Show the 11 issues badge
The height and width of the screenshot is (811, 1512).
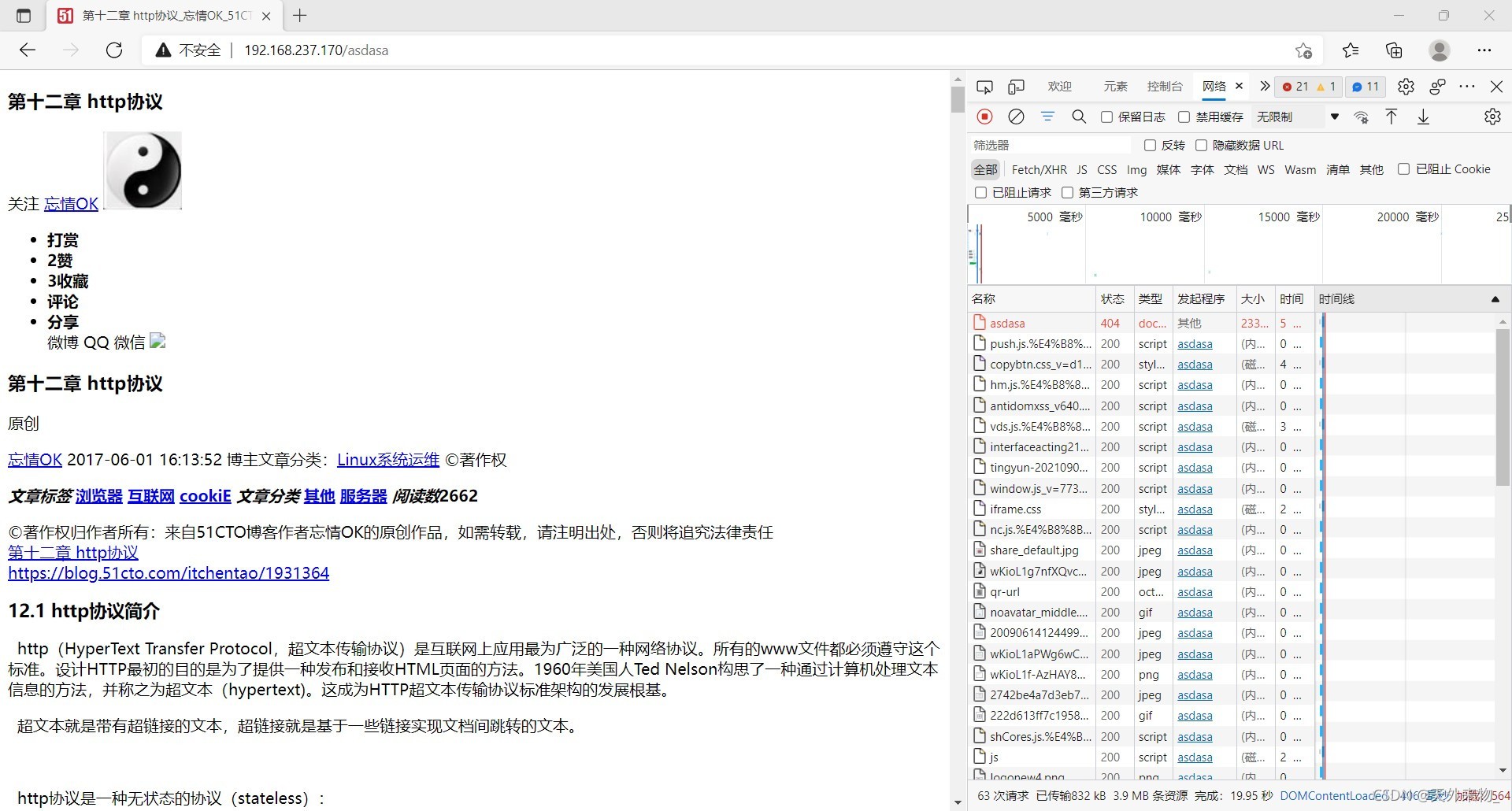tap(1366, 87)
